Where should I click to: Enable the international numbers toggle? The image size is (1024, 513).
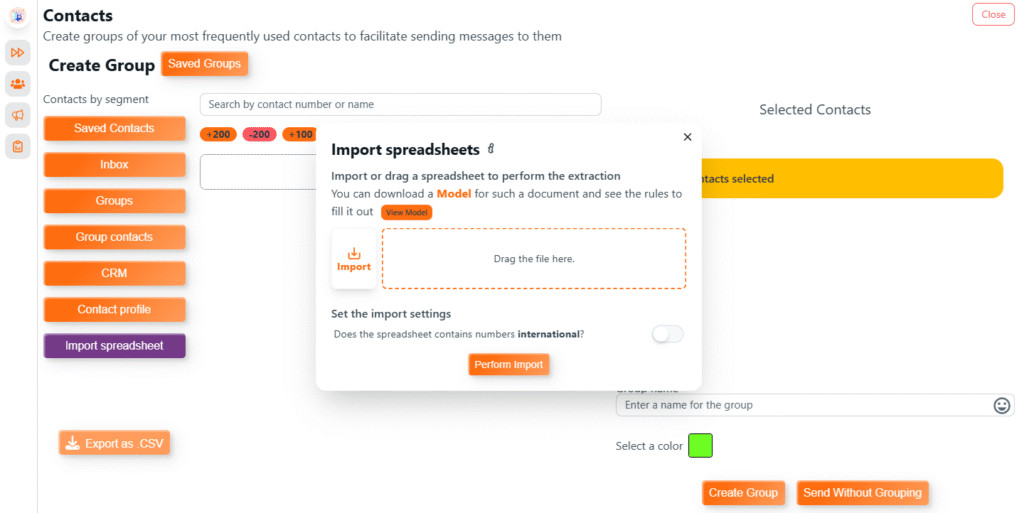coord(667,334)
